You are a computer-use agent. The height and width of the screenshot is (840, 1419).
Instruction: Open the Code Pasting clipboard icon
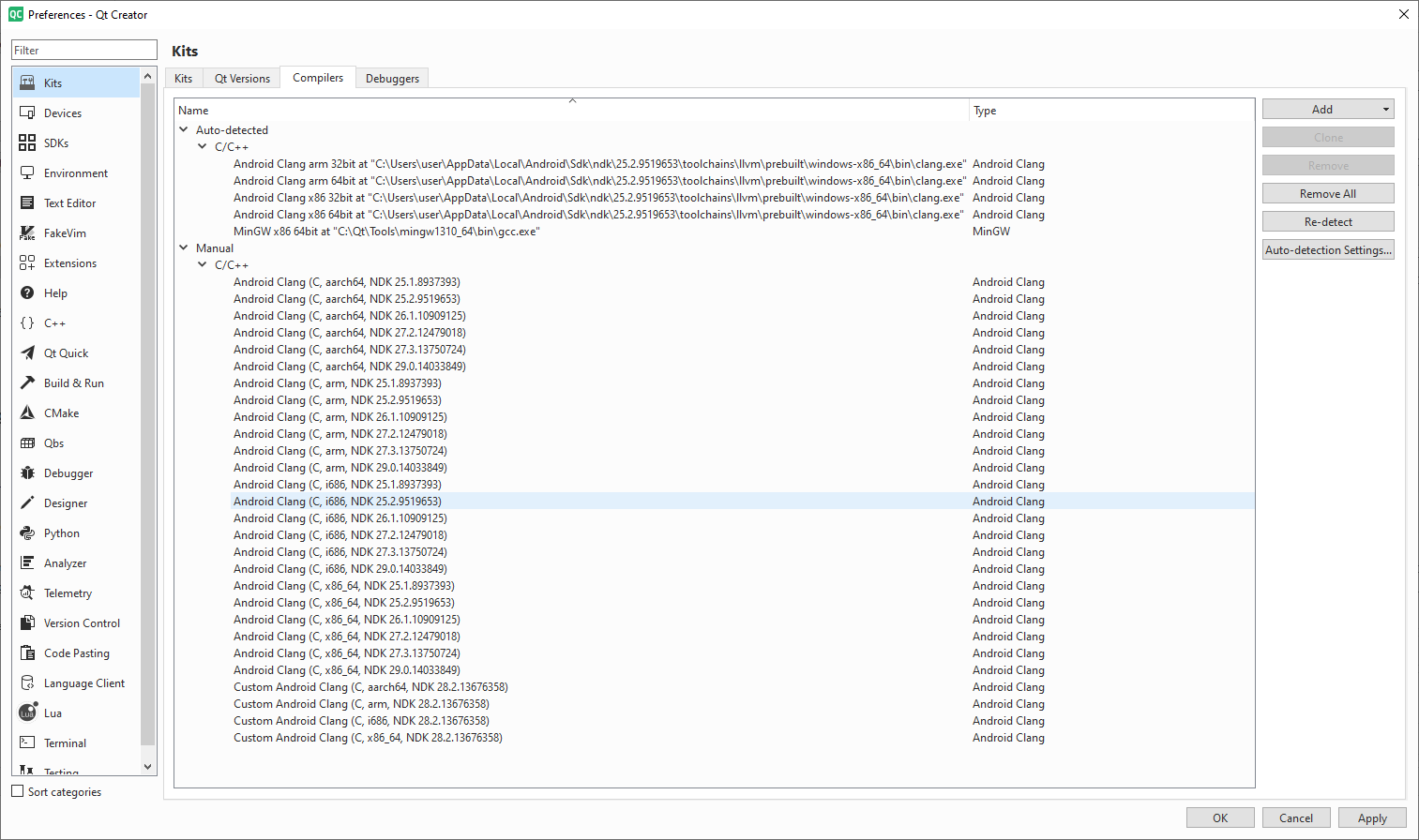point(27,652)
